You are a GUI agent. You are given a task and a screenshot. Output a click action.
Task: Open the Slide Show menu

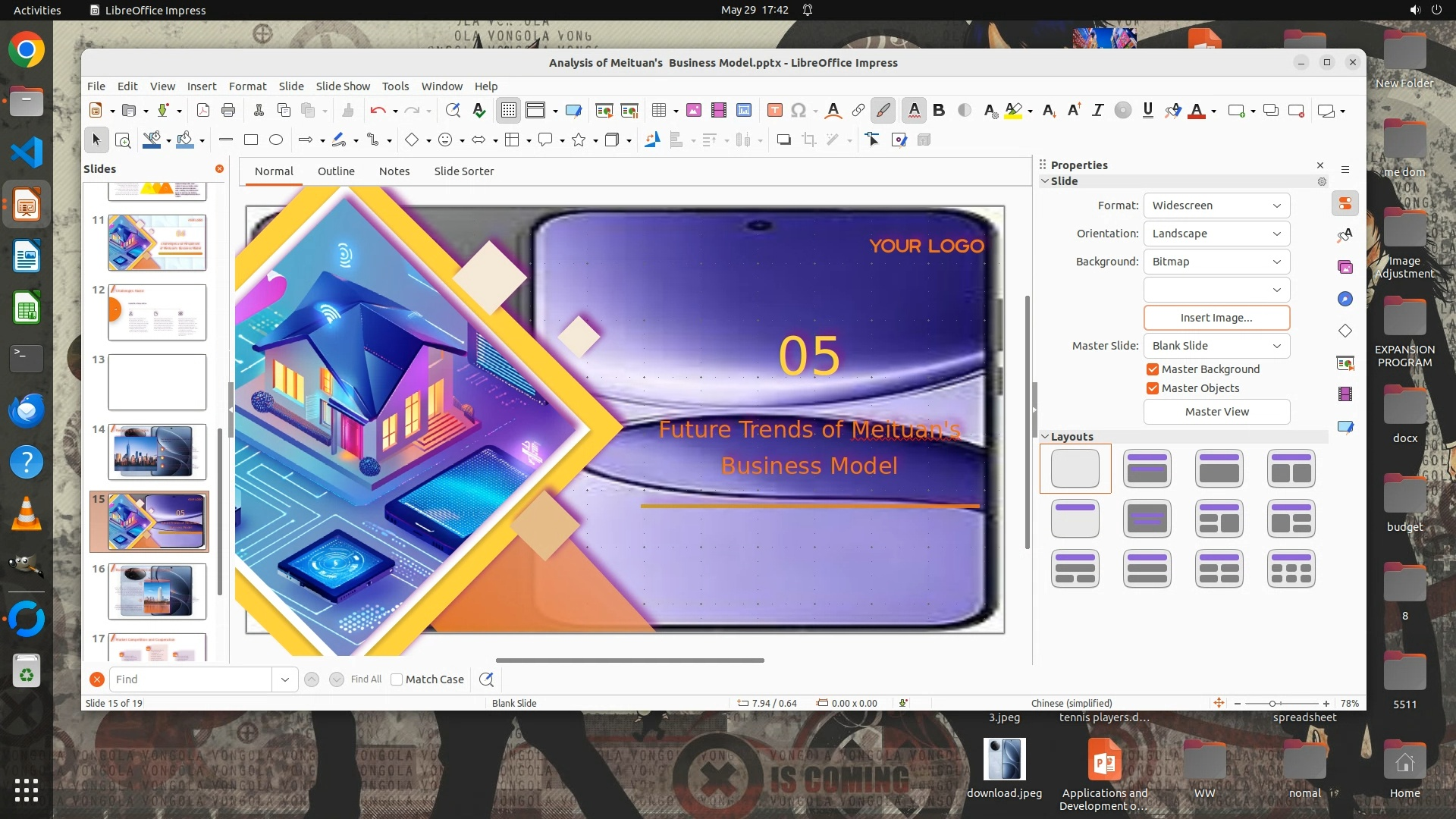[343, 86]
